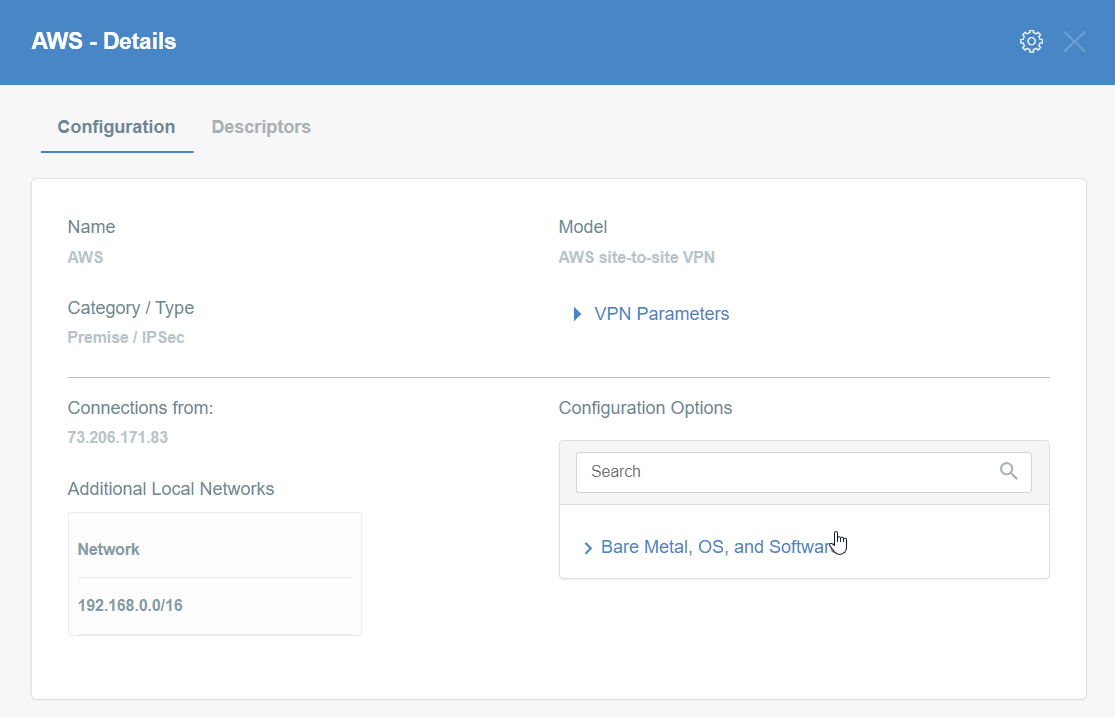Select the 192.168.0.0/16 network row
Screen dimensions: 1115x718
[x=215, y=606]
